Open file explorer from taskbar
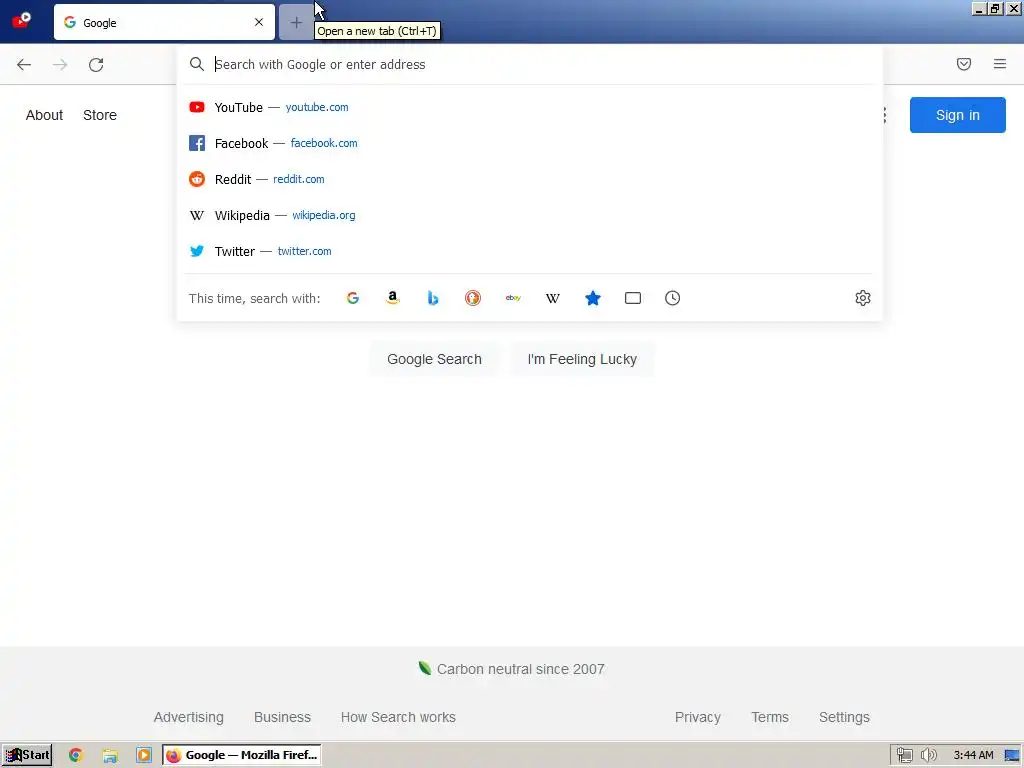Screen dimensions: 1024x768 click(x=110, y=755)
